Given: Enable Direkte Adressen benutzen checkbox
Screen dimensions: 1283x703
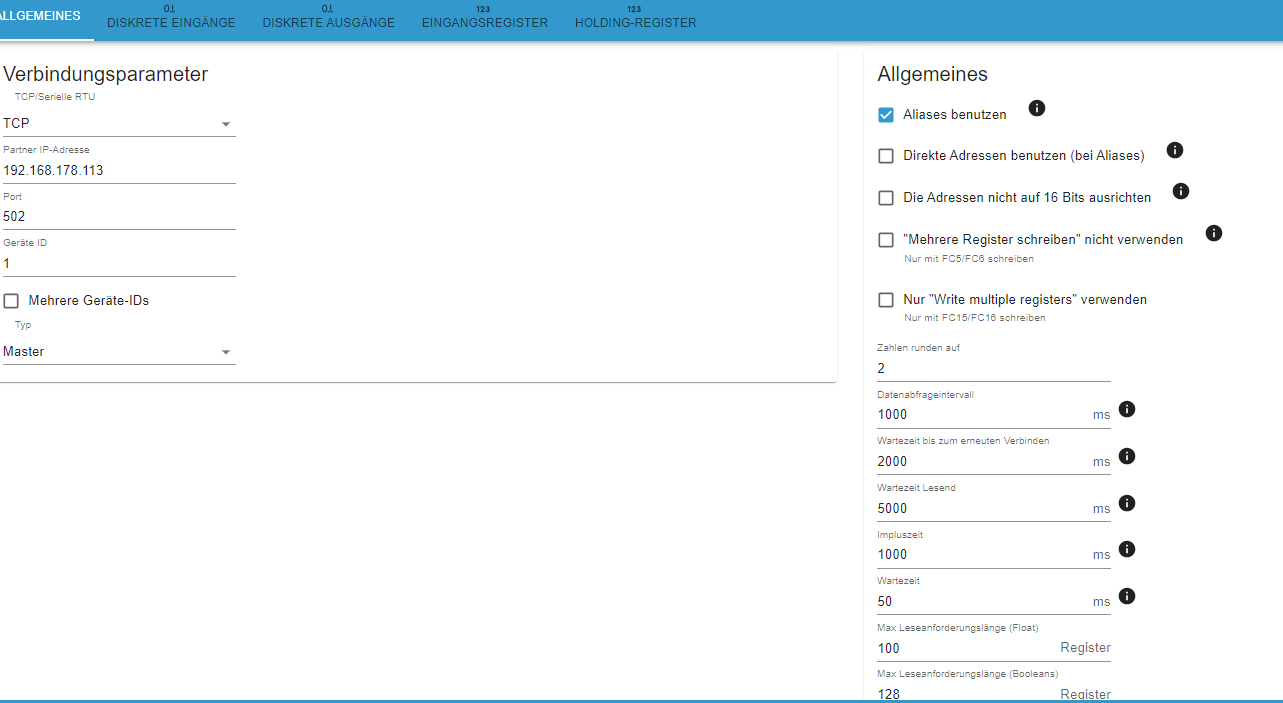Looking at the screenshot, I should [886, 156].
